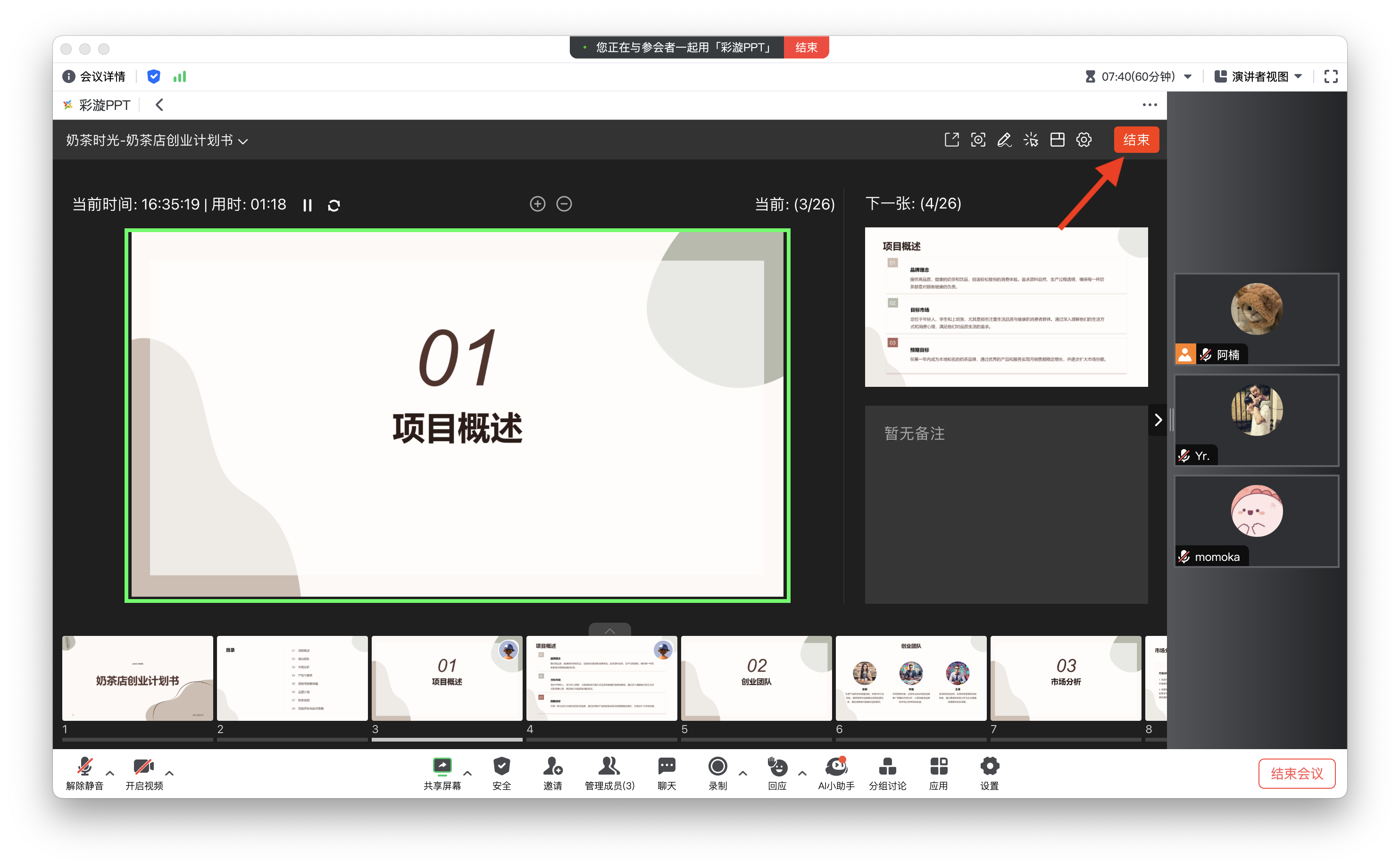
Task: Zoom in slide with plus icon
Action: coord(537,204)
